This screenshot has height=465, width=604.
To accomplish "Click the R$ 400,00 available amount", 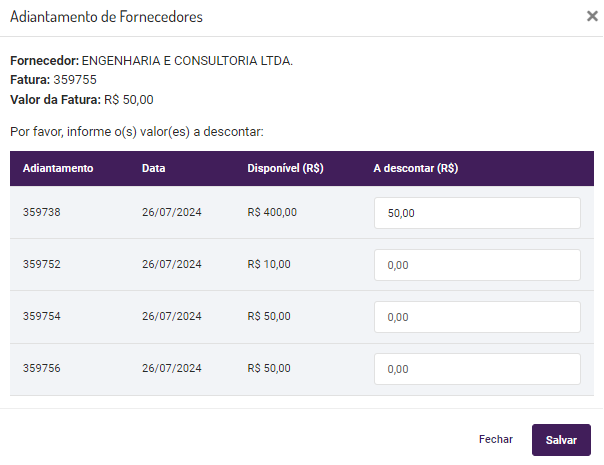I will pyautogui.click(x=272, y=212).
